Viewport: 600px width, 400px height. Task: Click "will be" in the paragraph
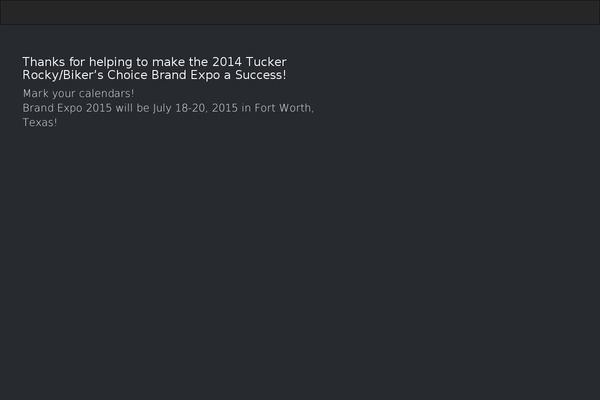pos(132,108)
